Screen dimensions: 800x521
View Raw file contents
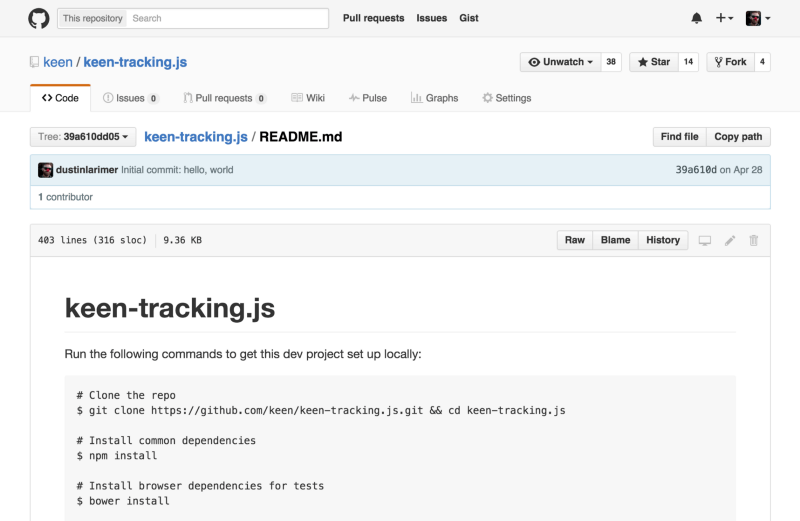pyautogui.click(x=574, y=240)
